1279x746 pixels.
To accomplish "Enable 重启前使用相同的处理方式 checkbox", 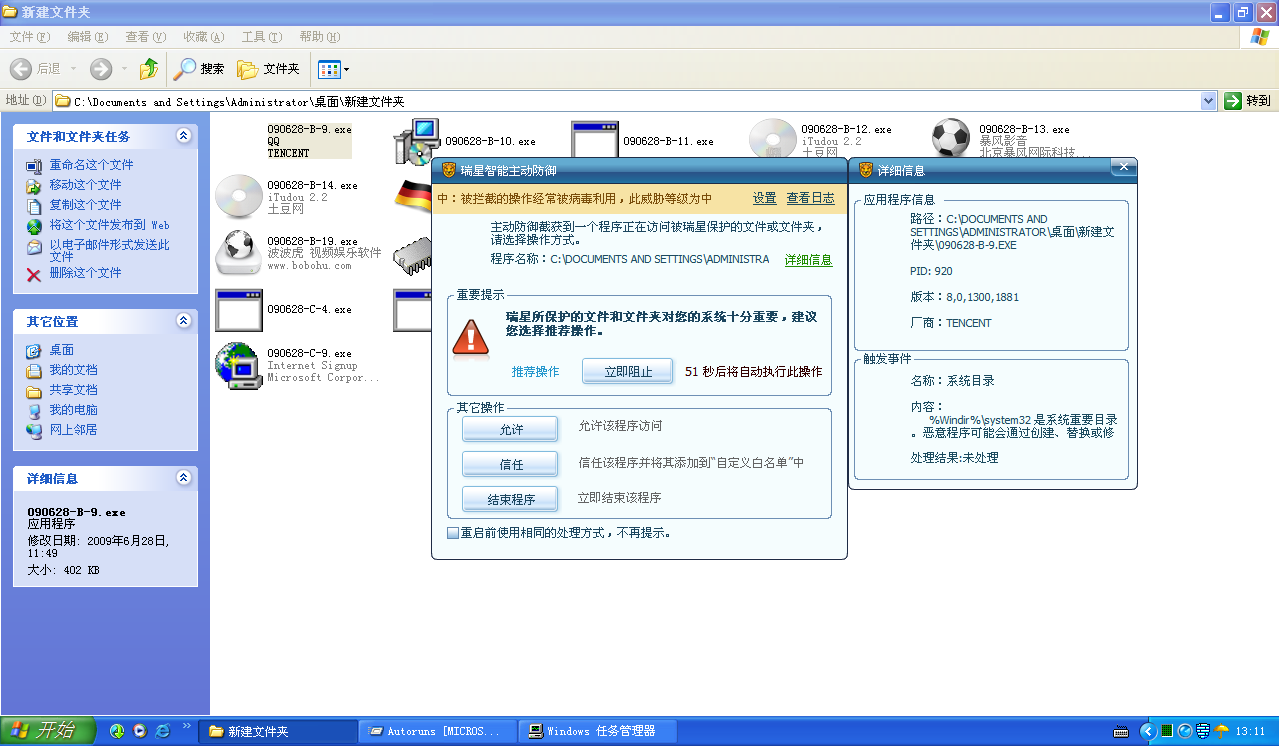I will (453, 533).
